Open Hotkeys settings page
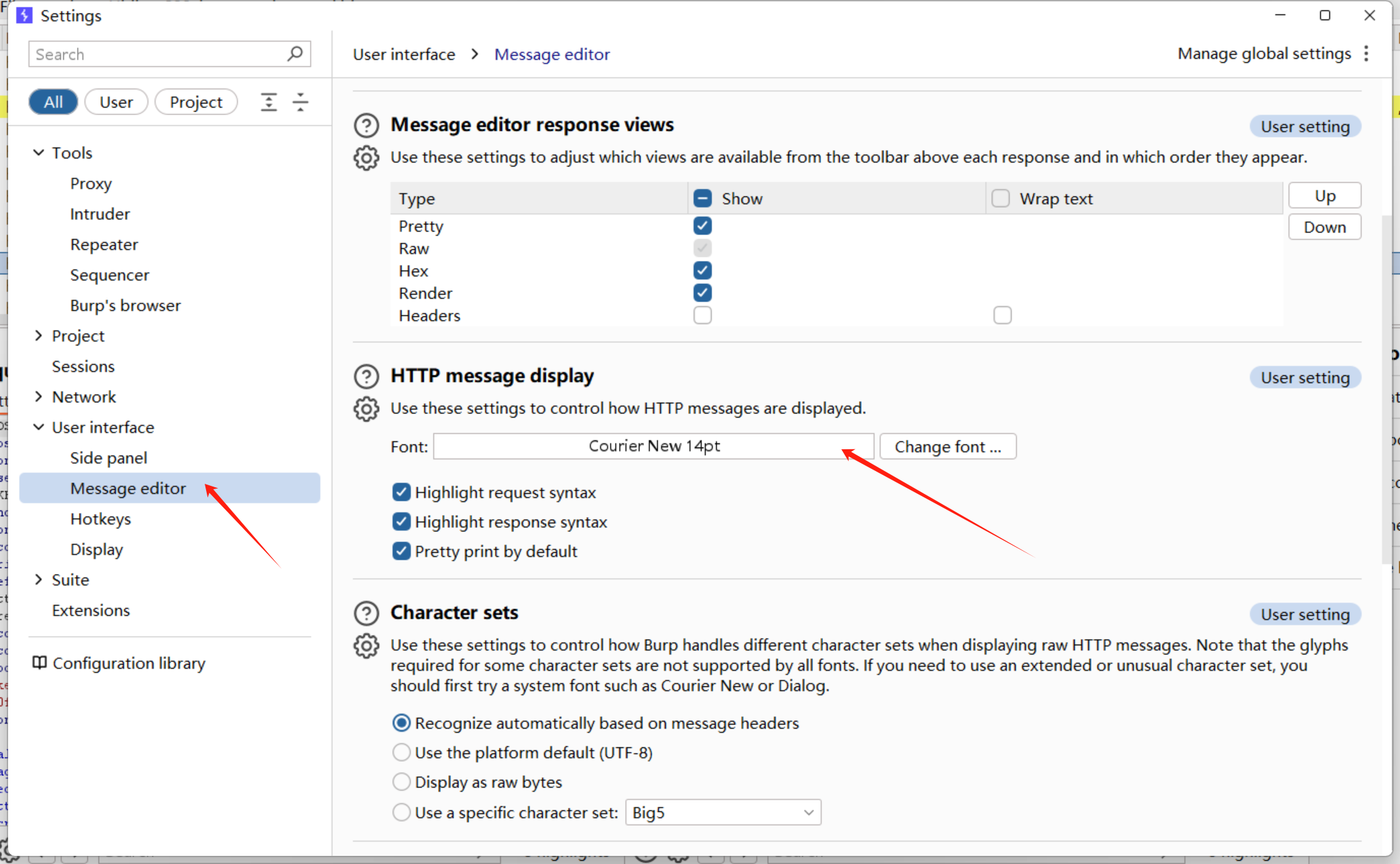The width and height of the screenshot is (1400, 864). (100, 519)
